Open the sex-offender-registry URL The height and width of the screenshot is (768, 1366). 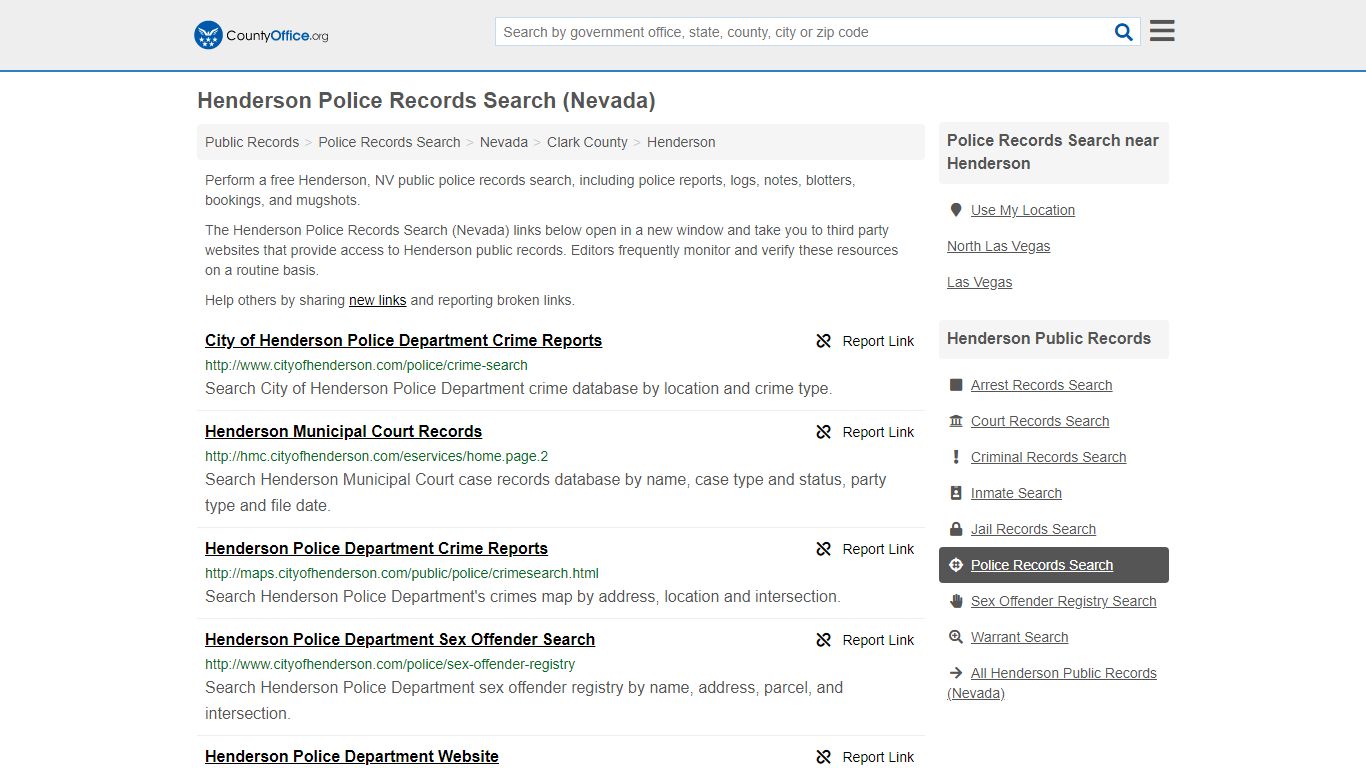pos(390,664)
